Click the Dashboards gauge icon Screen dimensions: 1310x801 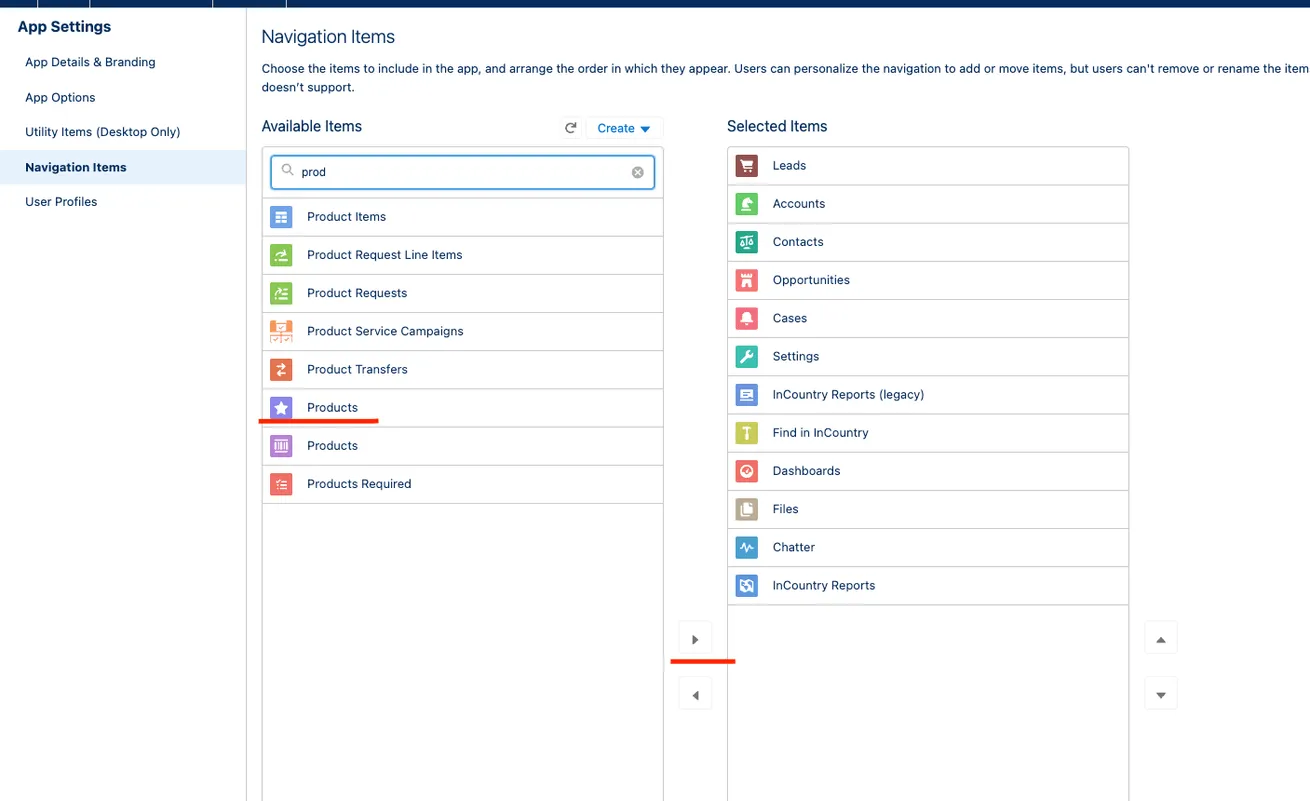pyautogui.click(x=747, y=471)
